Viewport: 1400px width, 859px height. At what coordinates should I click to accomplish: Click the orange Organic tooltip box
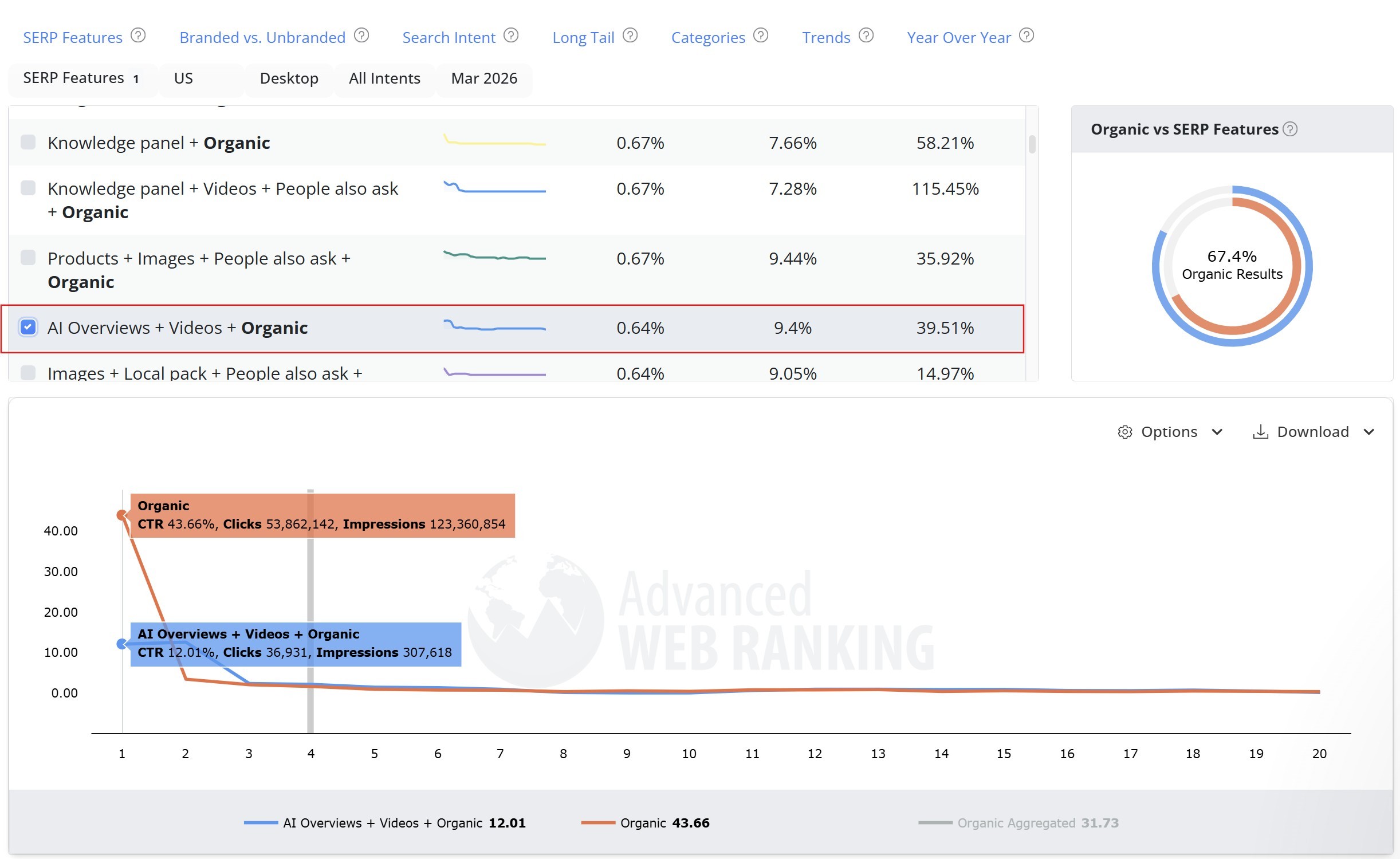coord(323,515)
